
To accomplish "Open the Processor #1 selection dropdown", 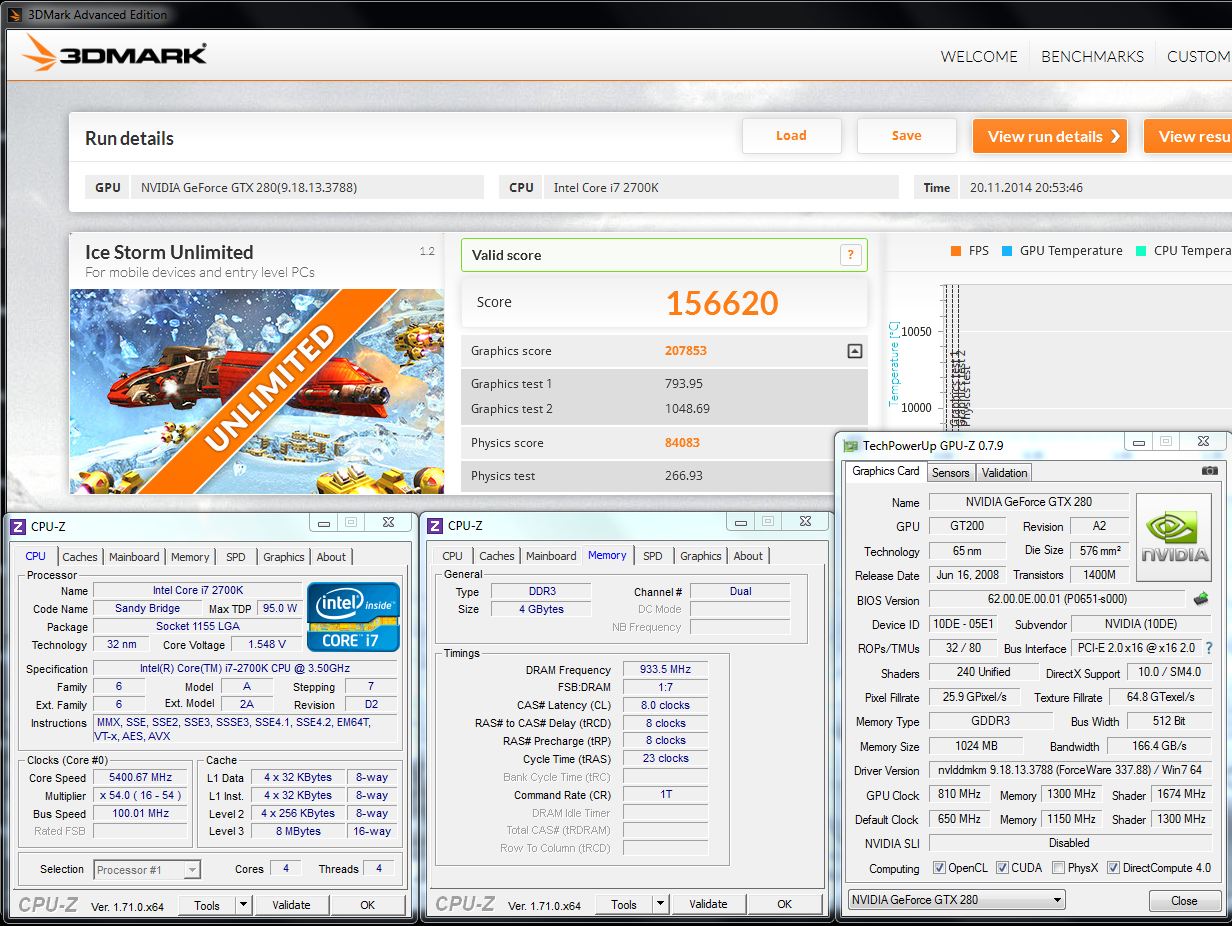I will coord(148,870).
